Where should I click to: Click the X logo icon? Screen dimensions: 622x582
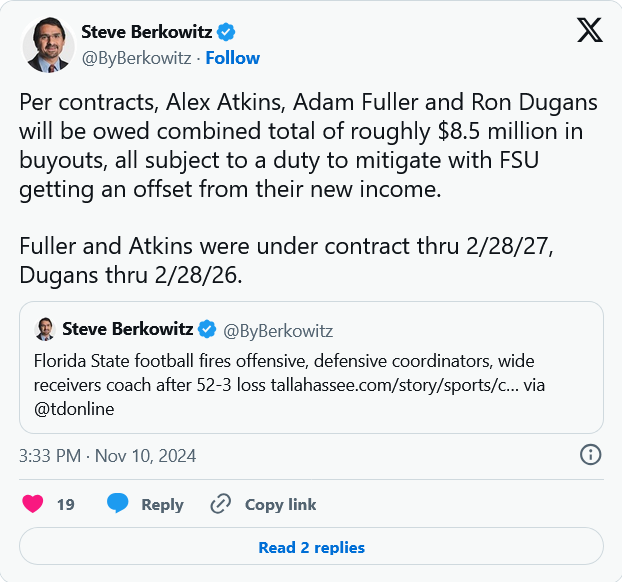tap(590, 31)
